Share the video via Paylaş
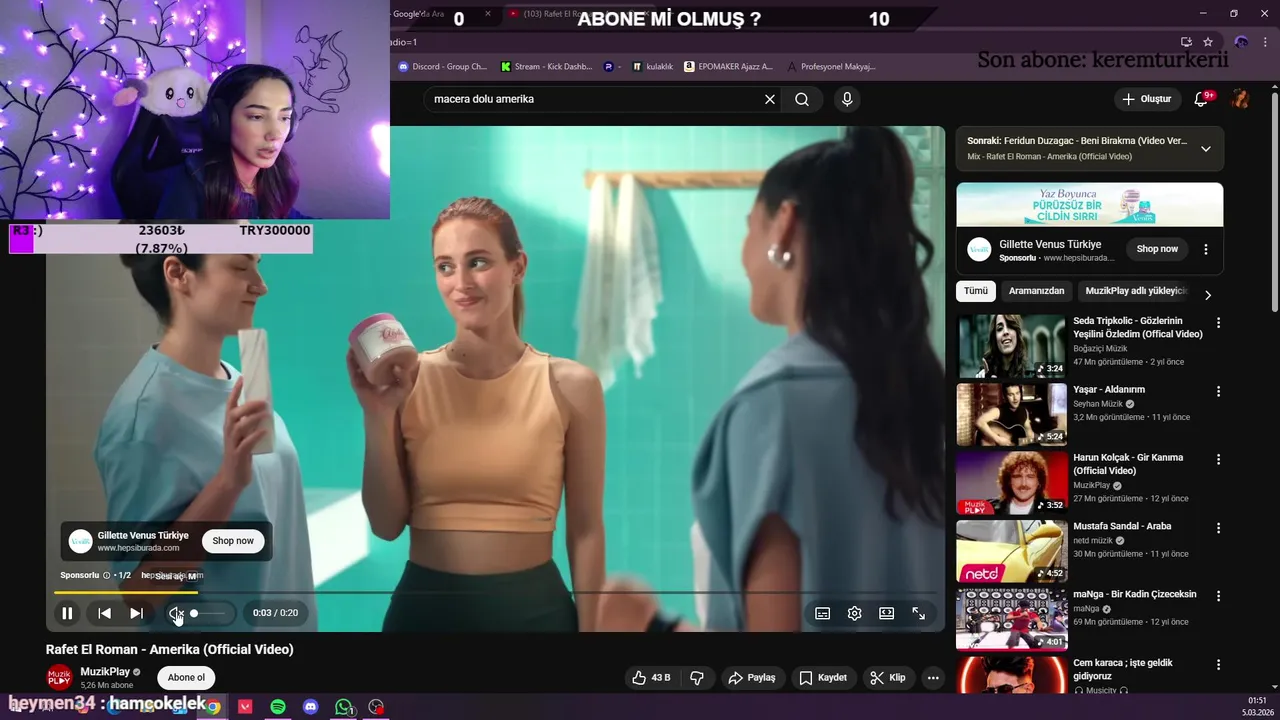The width and height of the screenshot is (1280, 720). (x=751, y=678)
